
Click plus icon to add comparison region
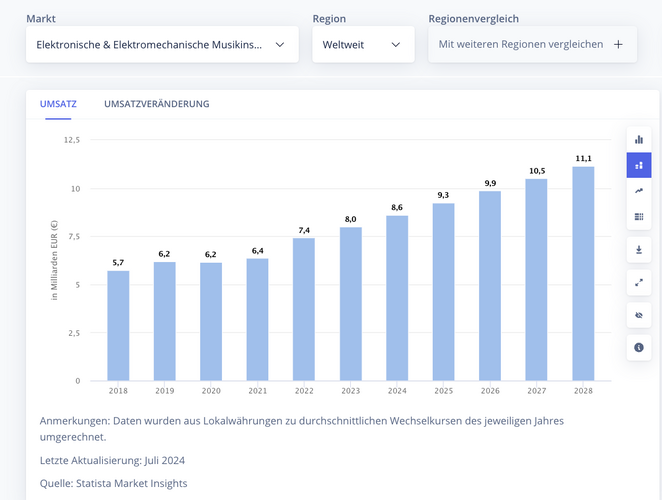click(618, 44)
